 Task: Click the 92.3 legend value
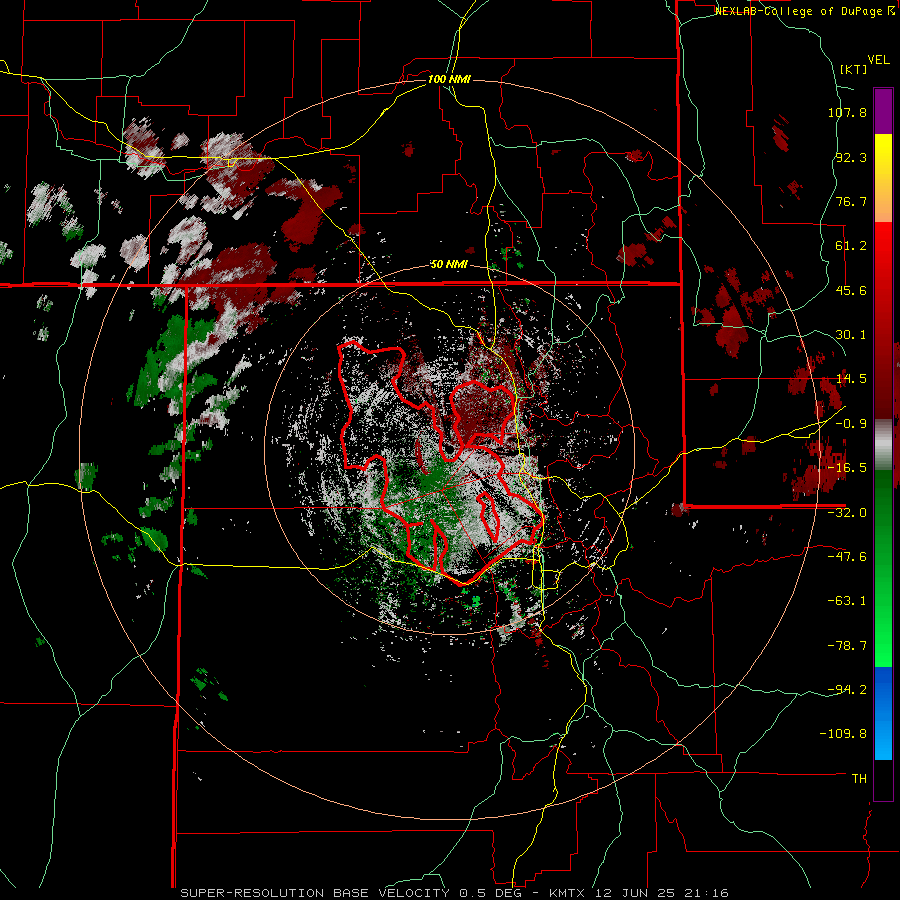click(x=851, y=157)
